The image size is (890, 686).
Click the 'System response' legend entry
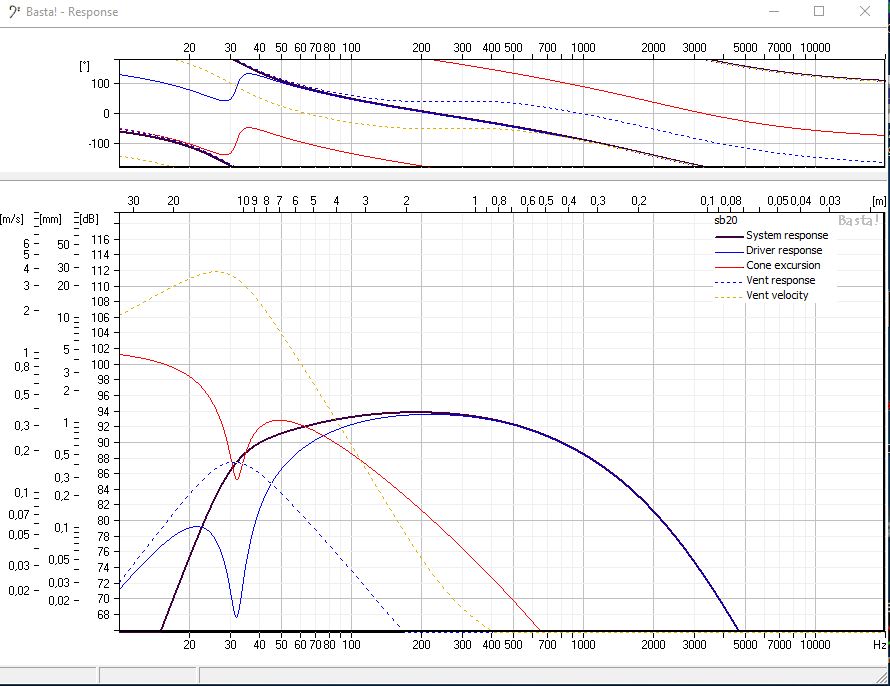(x=787, y=235)
